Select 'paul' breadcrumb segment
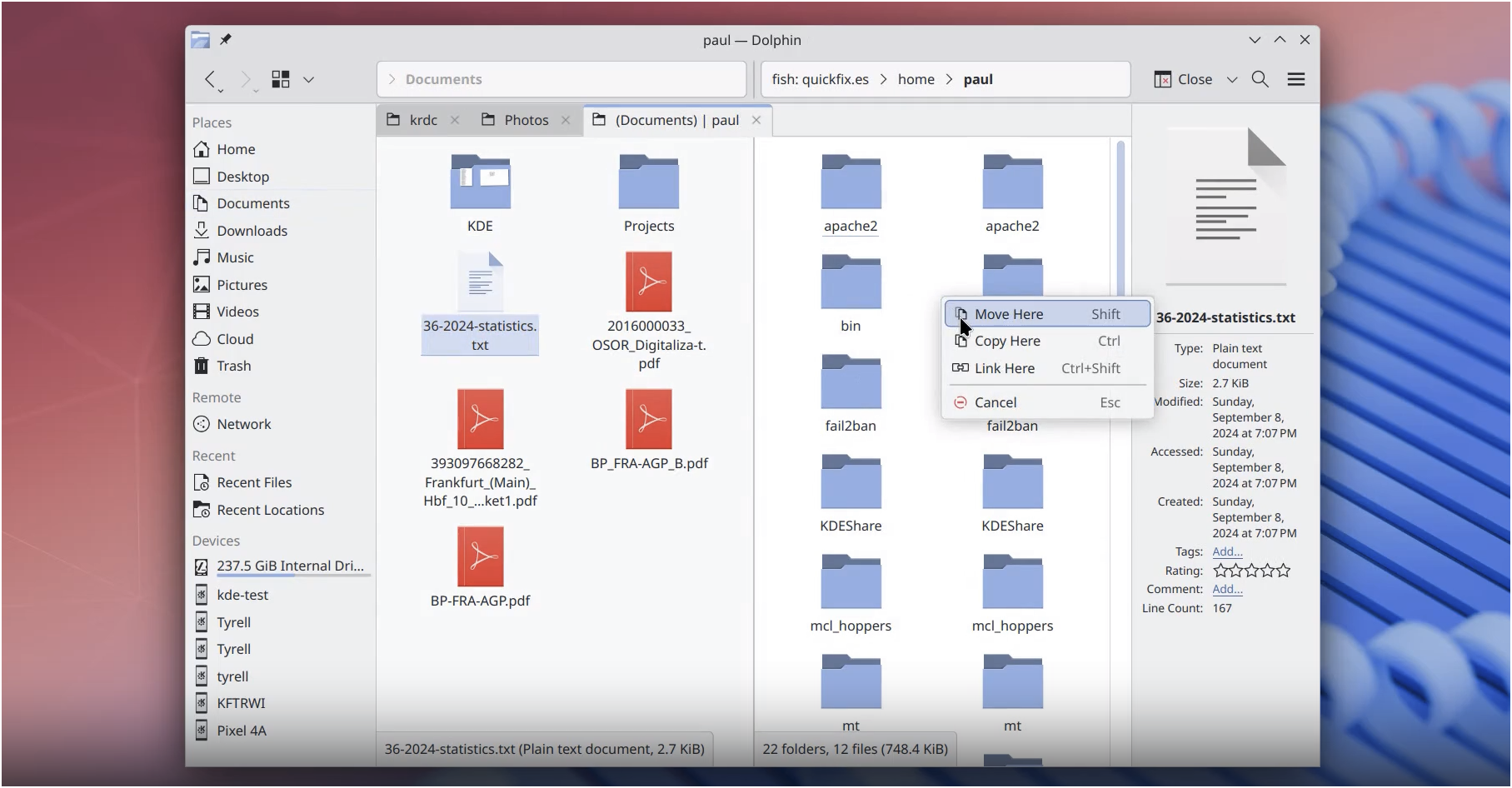 point(978,79)
